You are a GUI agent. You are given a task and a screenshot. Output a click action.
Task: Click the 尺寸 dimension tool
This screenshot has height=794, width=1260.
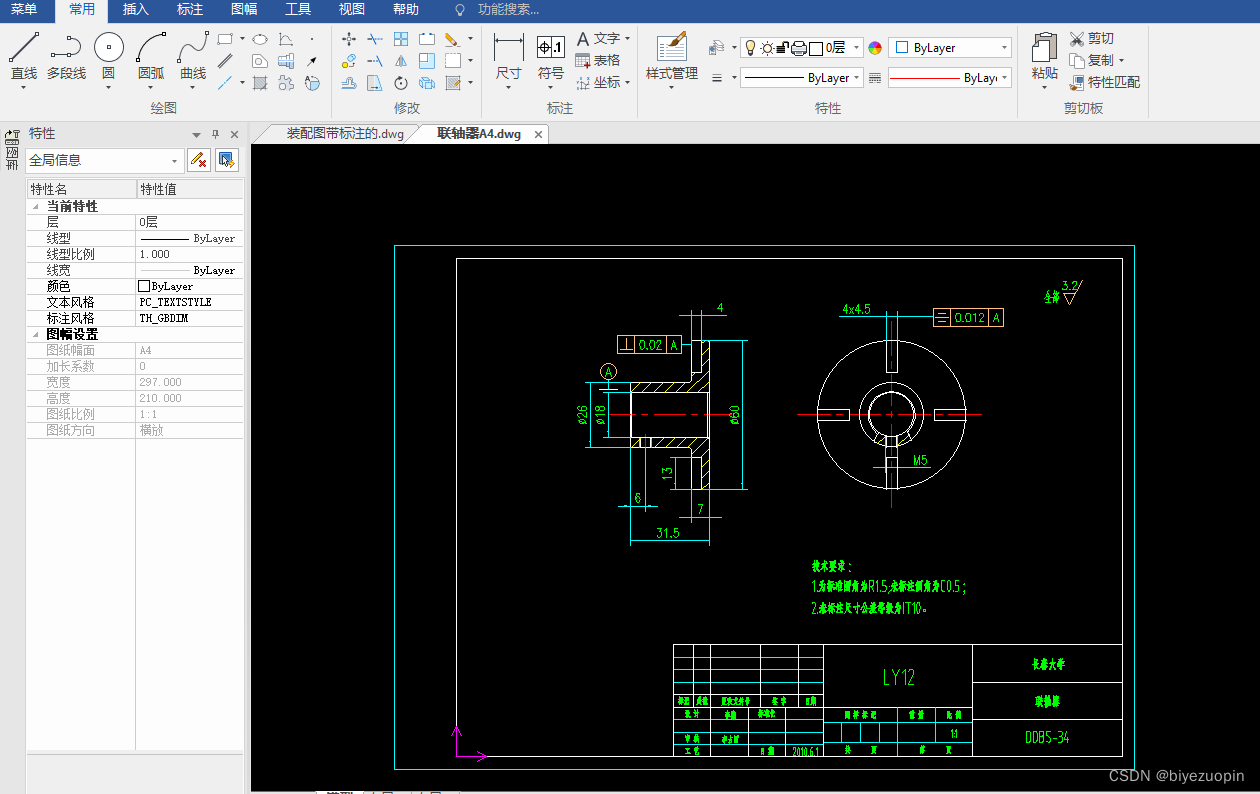509,58
